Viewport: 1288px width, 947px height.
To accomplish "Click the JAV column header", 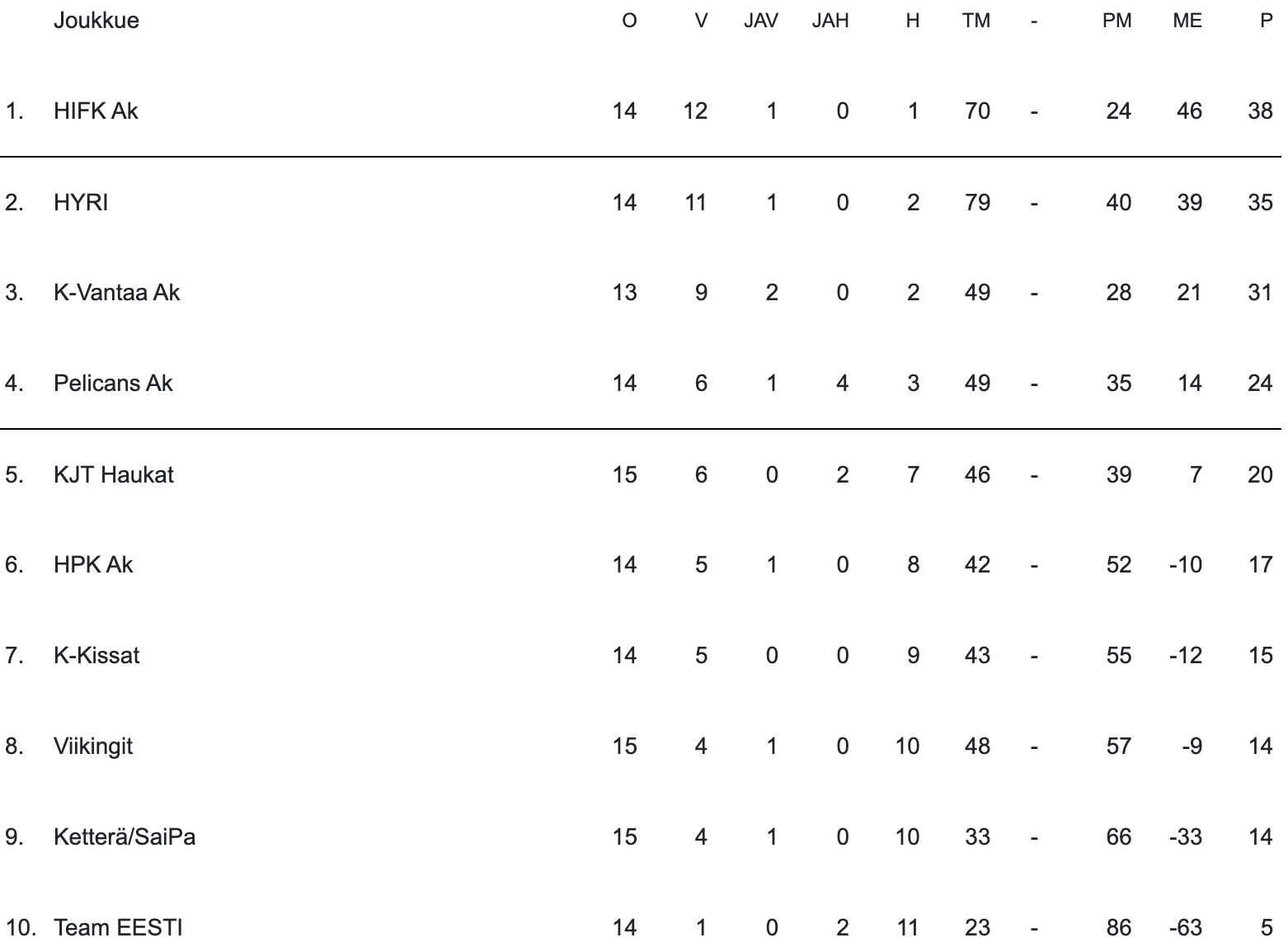I will [x=760, y=21].
